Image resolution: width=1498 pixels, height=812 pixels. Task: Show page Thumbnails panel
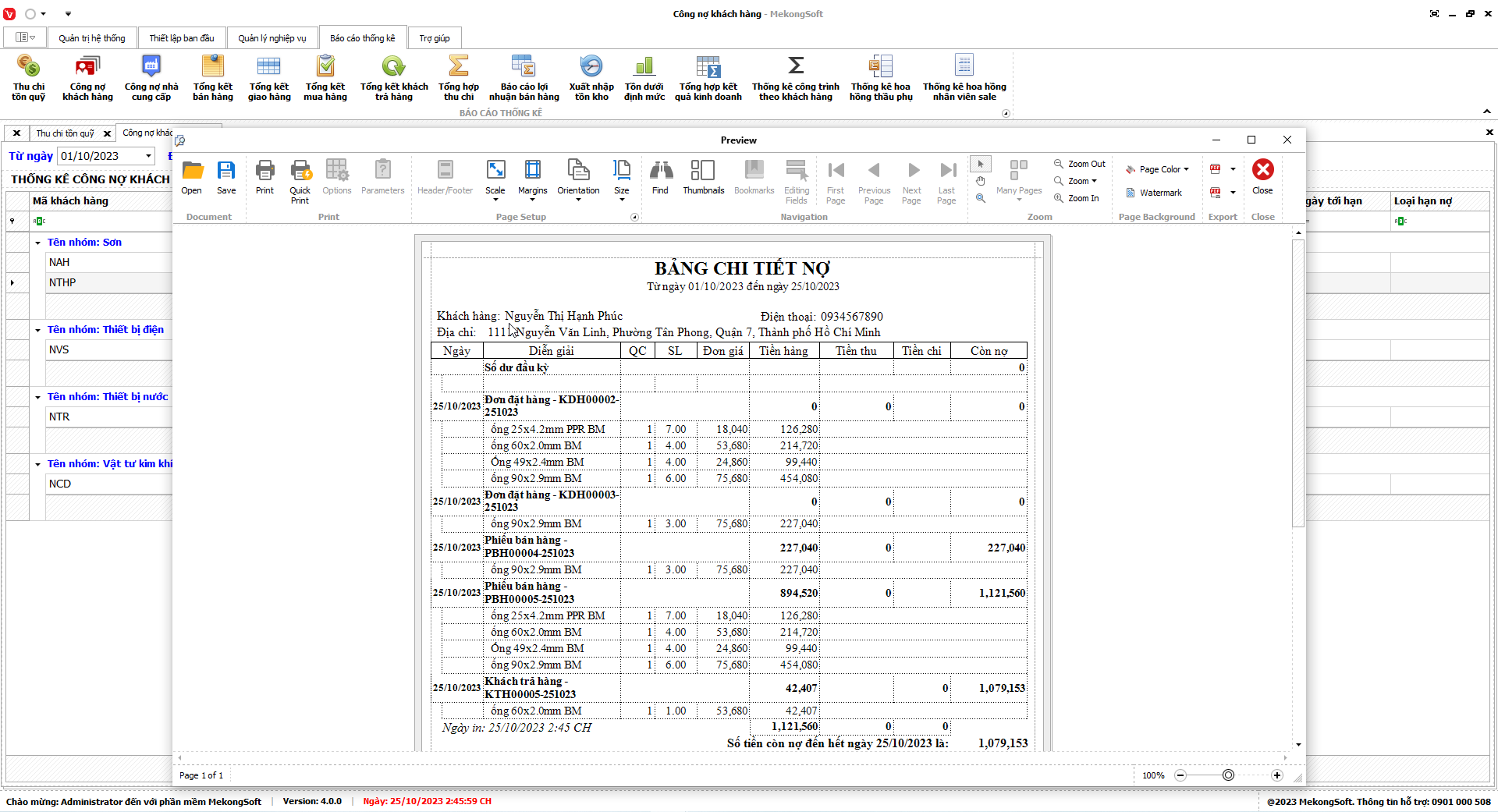coord(703,177)
